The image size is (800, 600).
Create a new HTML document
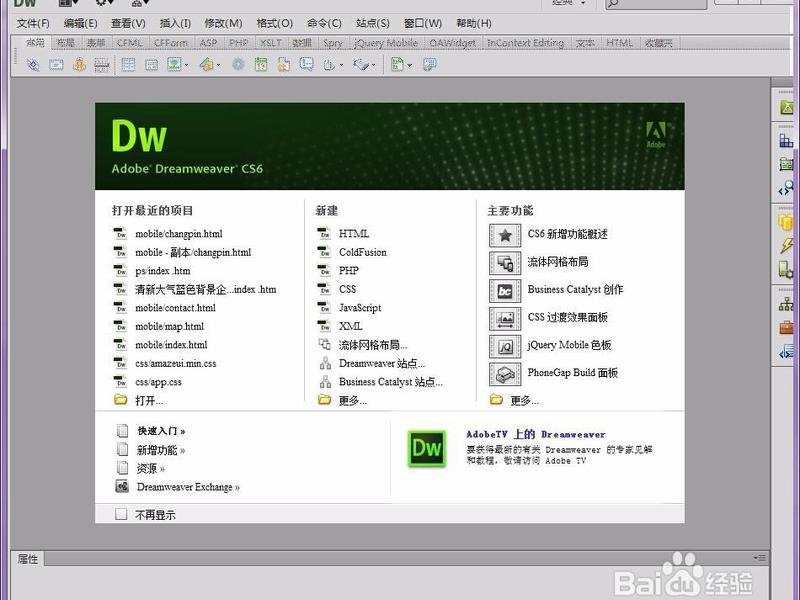(x=354, y=234)
